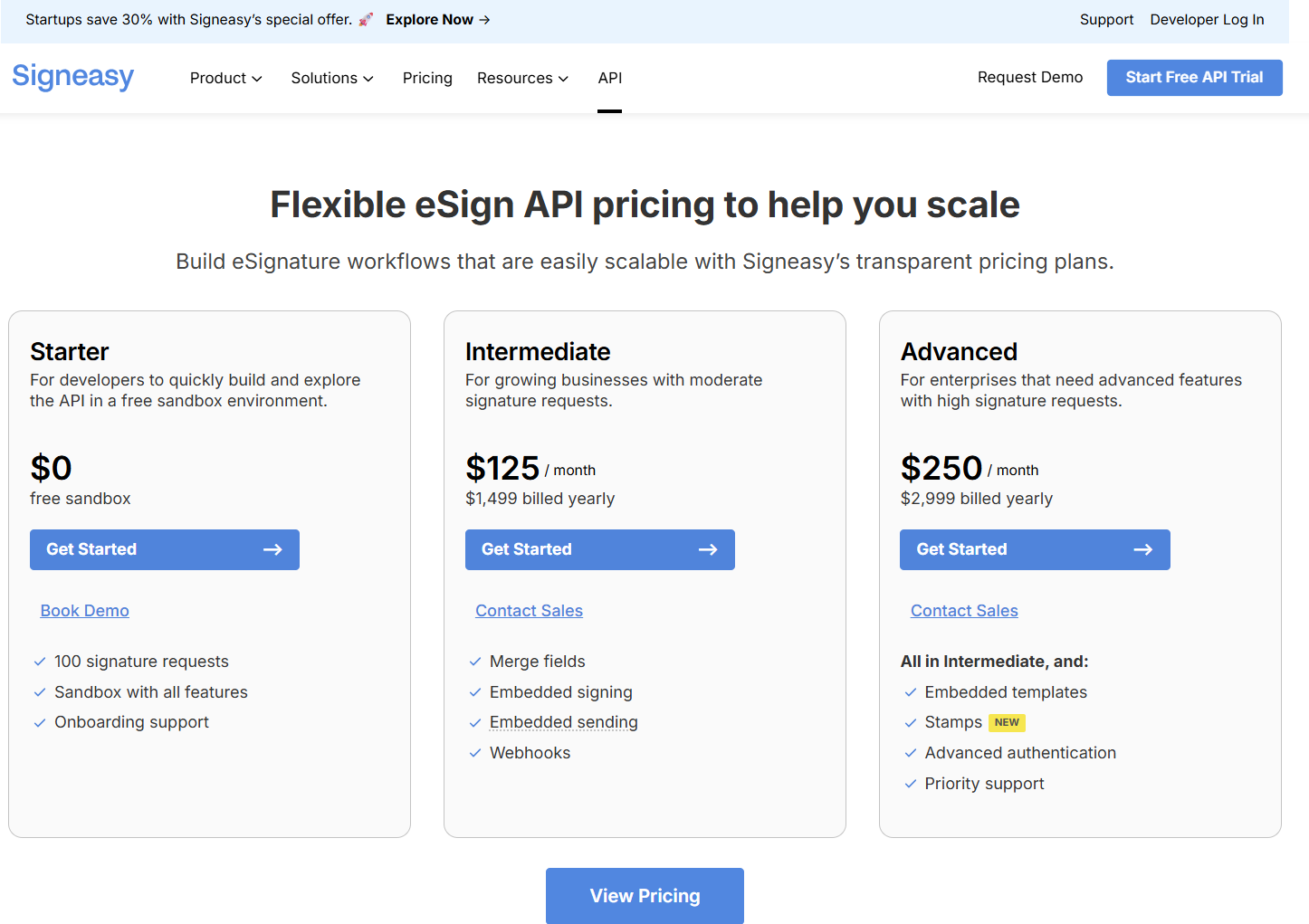Click the arrow icon on Starter's Get Started
Image resolution: width=1309 pixels, height=924 pixels.
272,549
